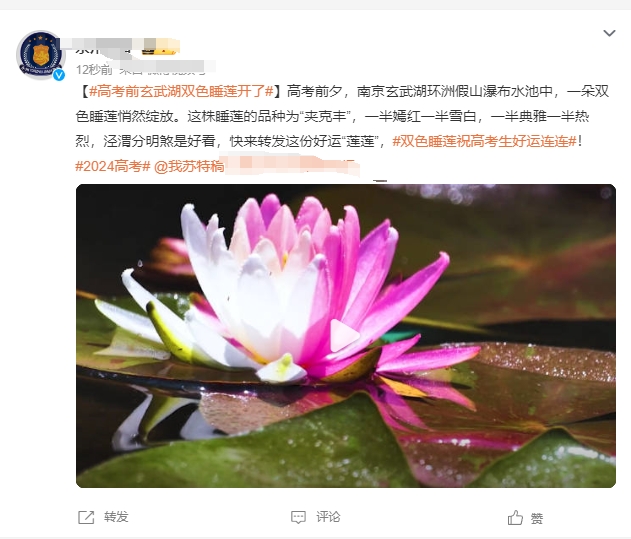Click the repost share icon
The height and width of the screenshot is (539, 631).
(86, 517)
